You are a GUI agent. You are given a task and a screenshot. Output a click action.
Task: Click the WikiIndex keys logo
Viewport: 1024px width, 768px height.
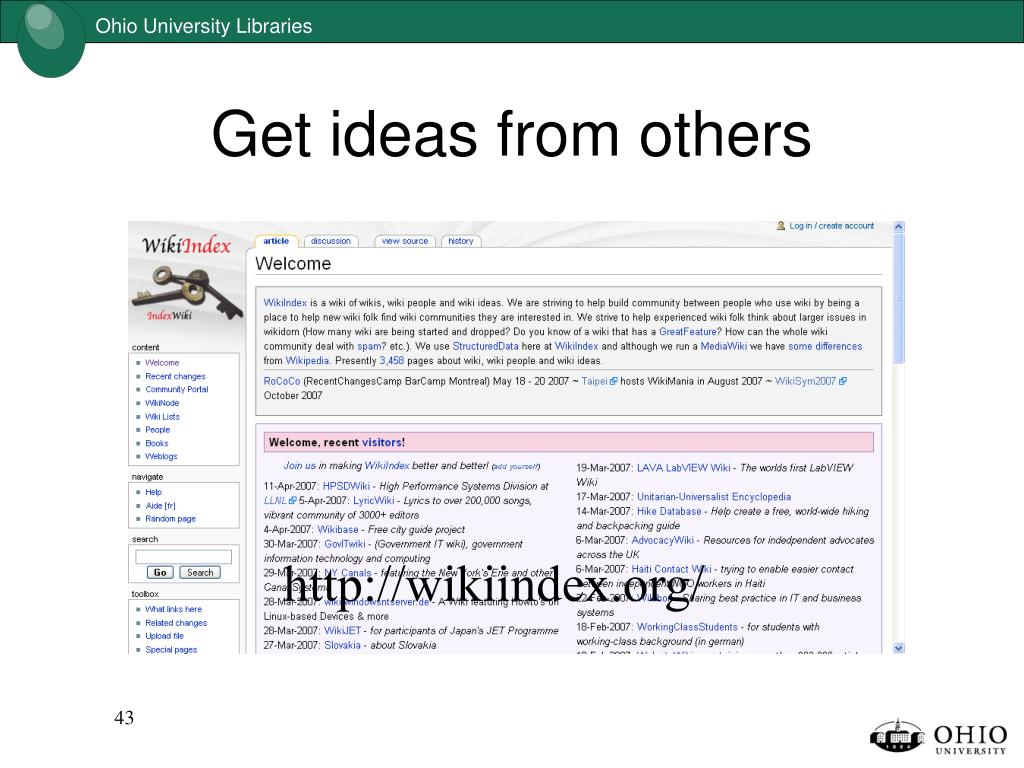click(x=187, y=279)
